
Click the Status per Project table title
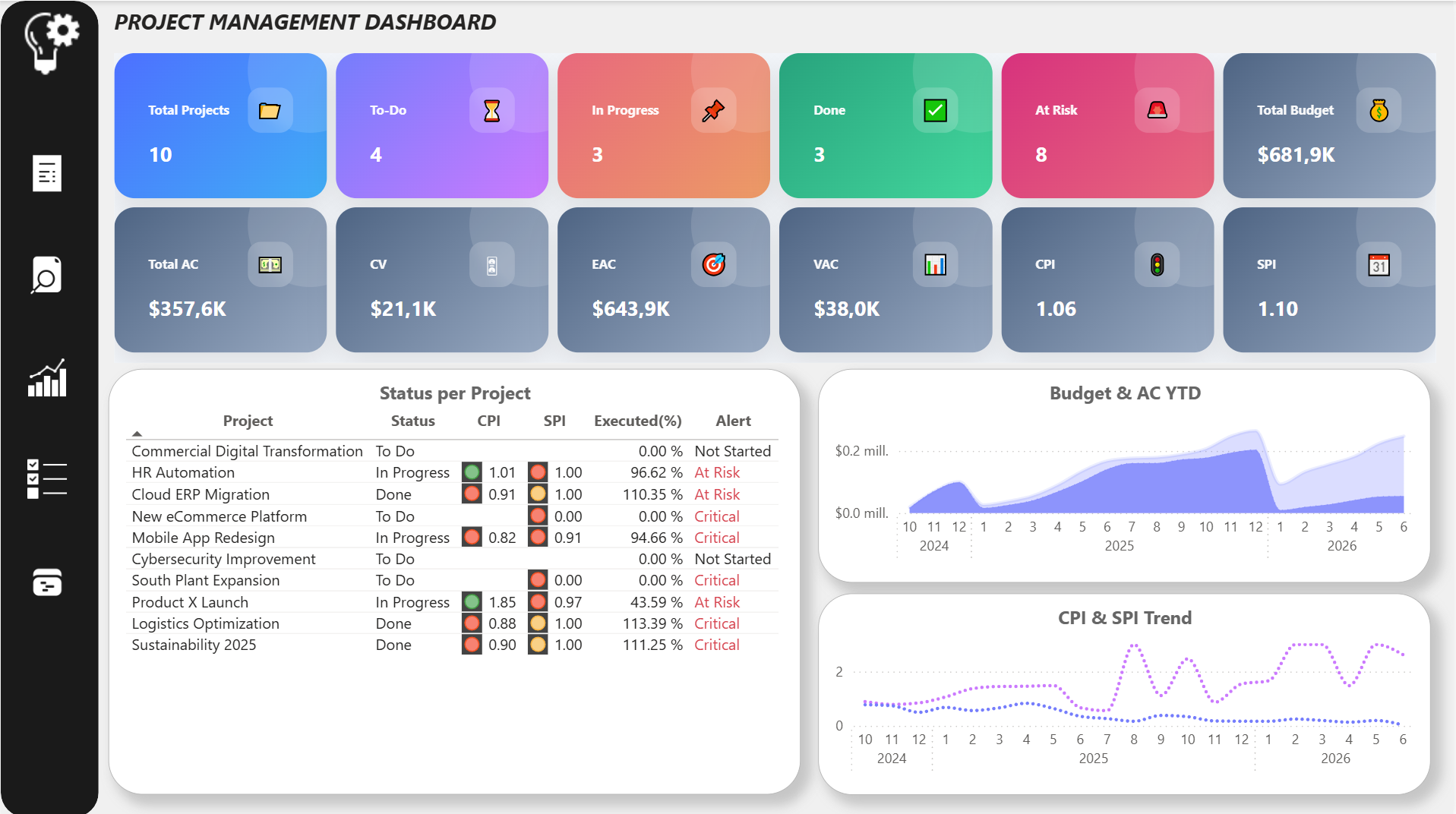[x=455, y=393]
